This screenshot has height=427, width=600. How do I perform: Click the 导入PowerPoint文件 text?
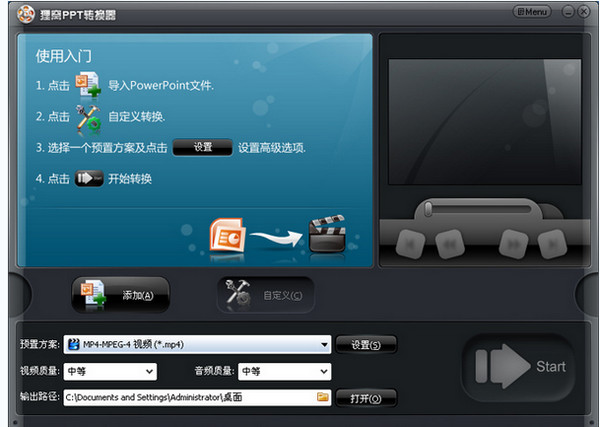[x=161, y=85]
